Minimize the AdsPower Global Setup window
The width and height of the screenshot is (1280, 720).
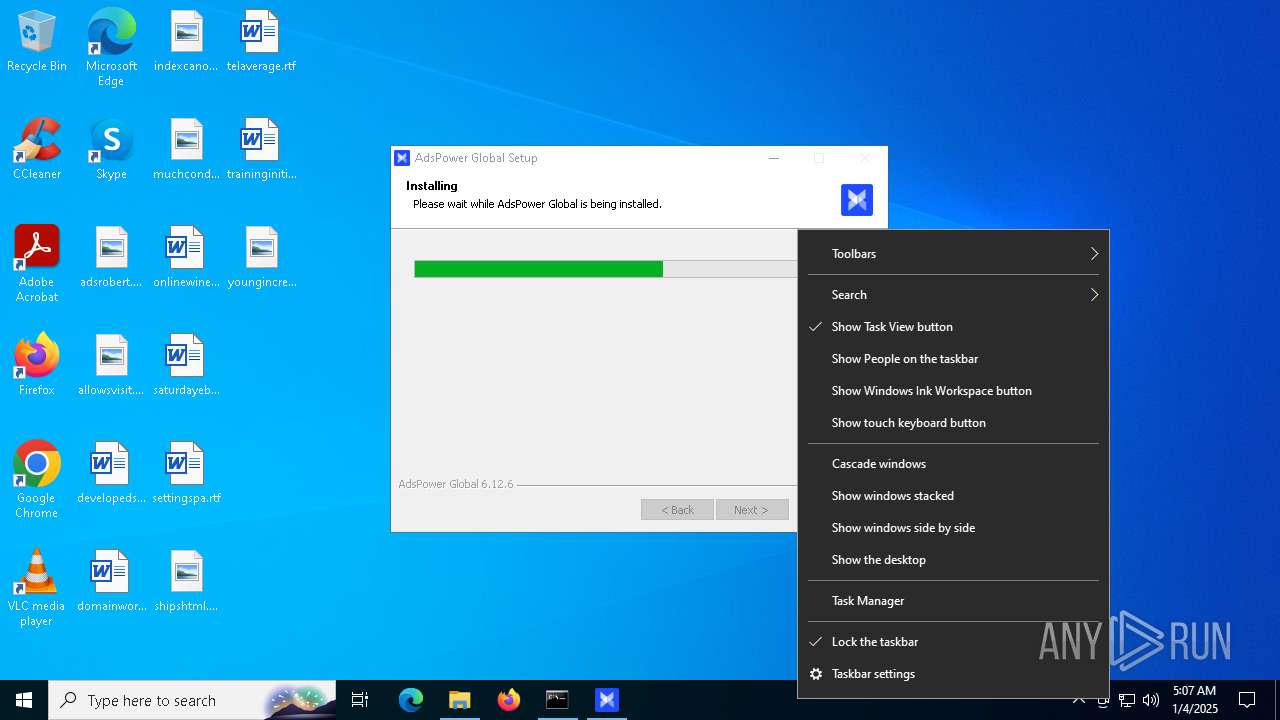[774, 158]
